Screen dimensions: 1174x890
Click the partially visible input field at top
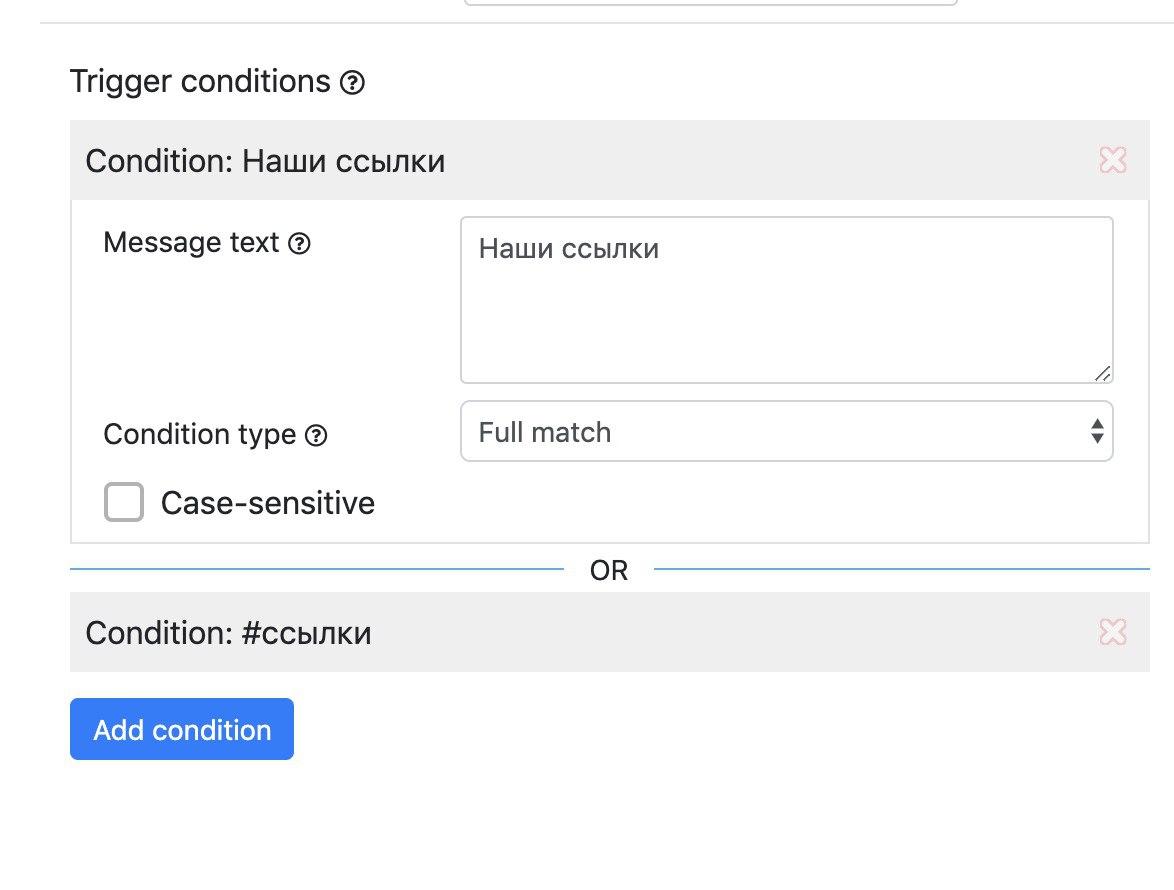711,3
